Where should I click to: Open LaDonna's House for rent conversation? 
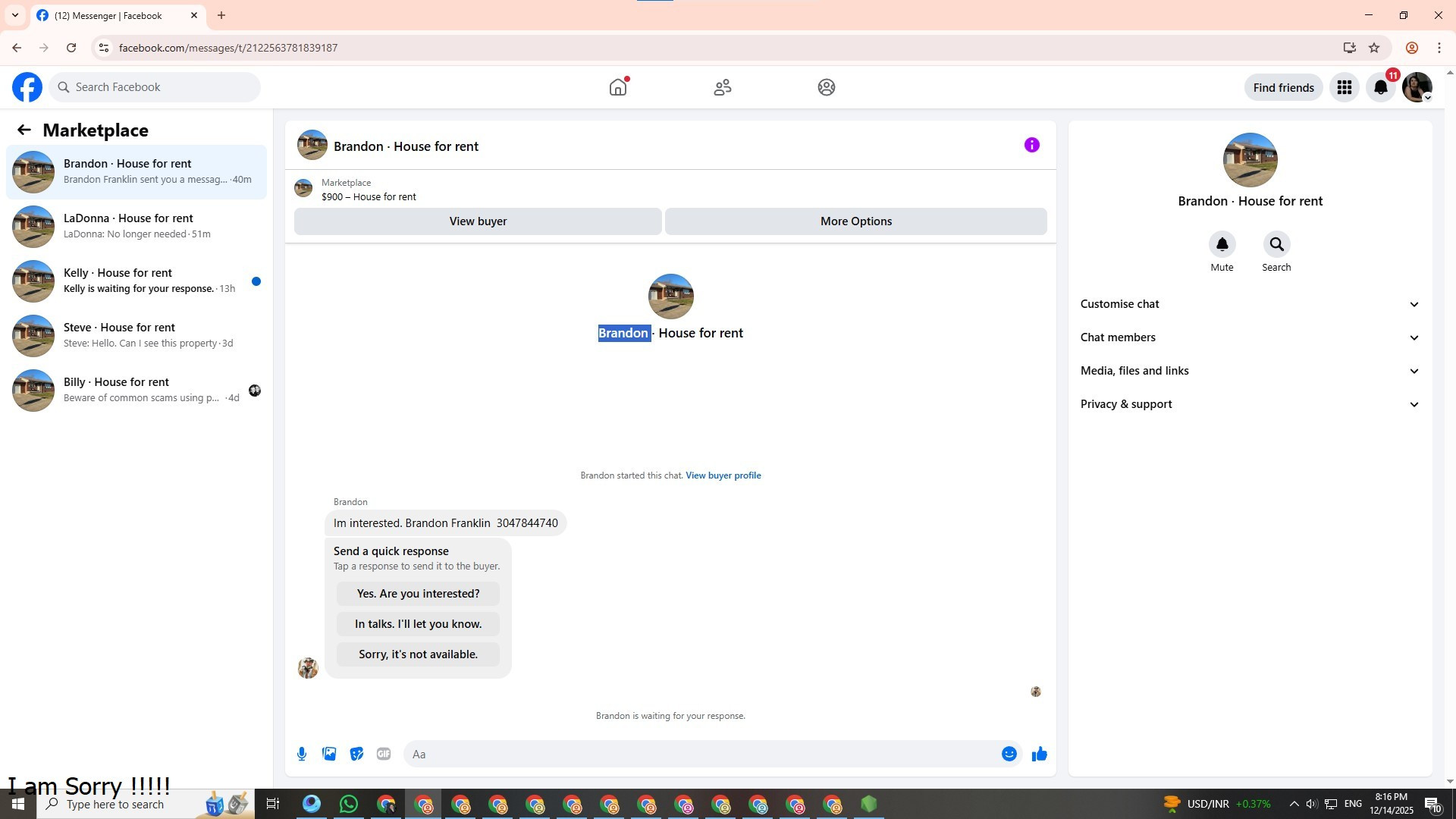click(x=136, y=226)
